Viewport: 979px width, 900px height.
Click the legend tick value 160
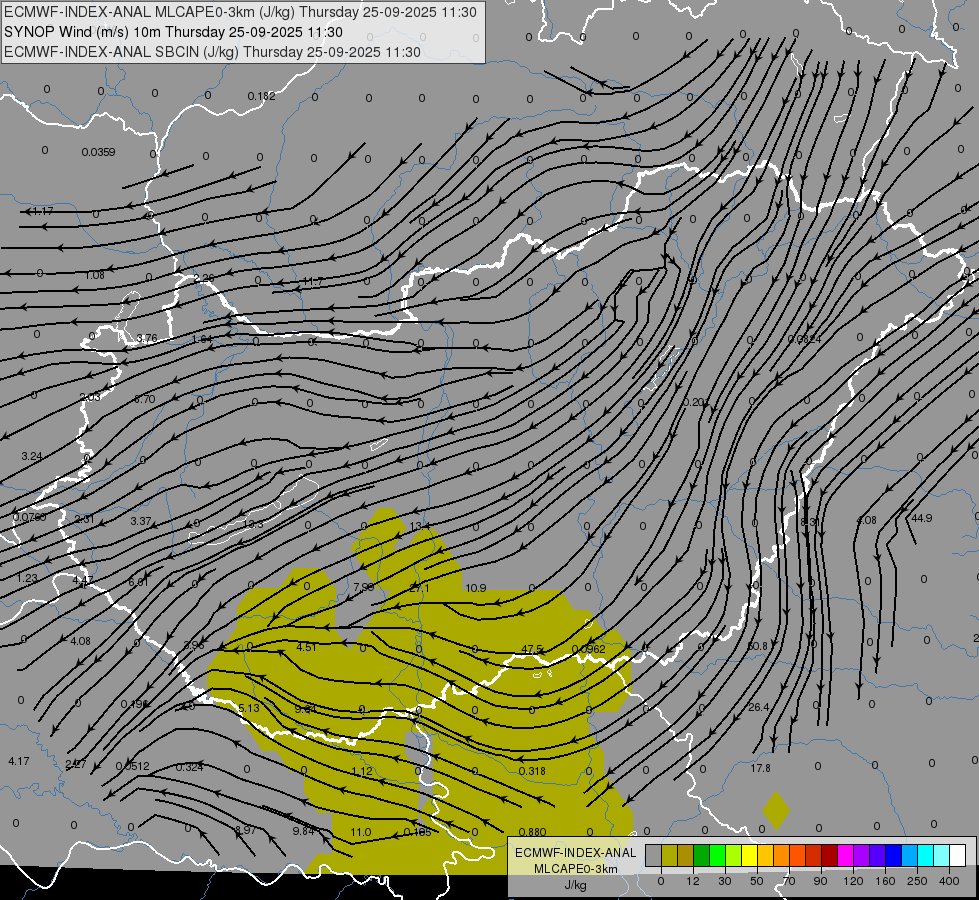pyautogui.click(x=885, y=881)
